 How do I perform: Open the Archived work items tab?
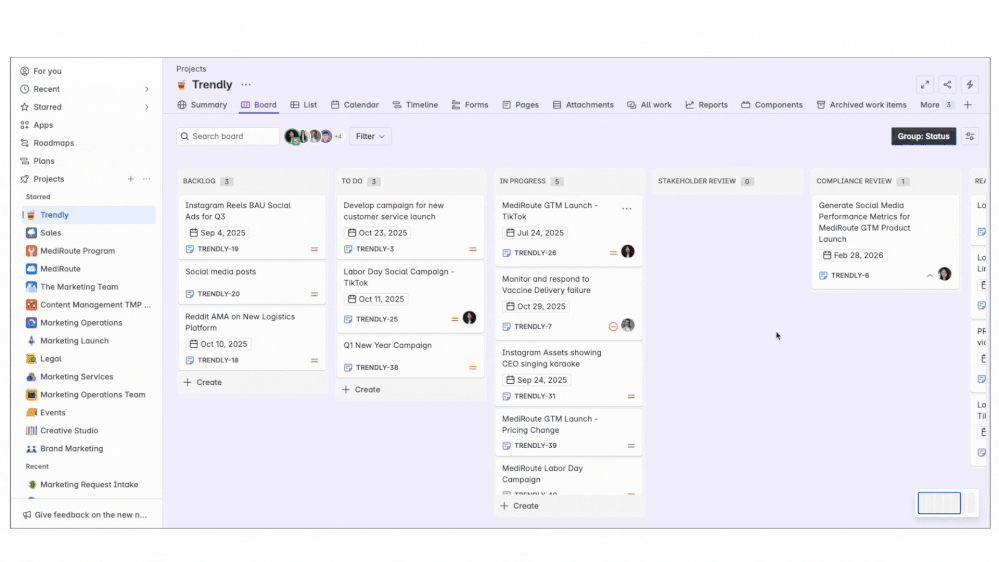point(861,105)
